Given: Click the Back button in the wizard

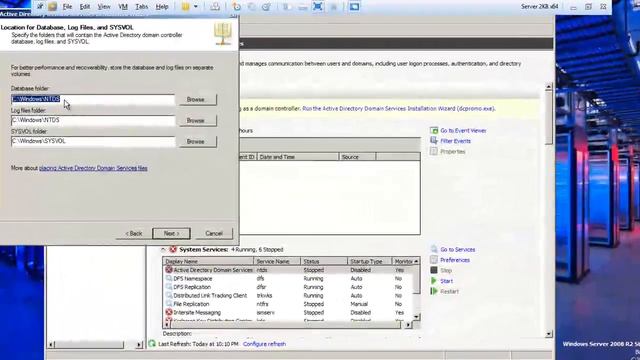Looking at the screenshot, I should (133, 233).
